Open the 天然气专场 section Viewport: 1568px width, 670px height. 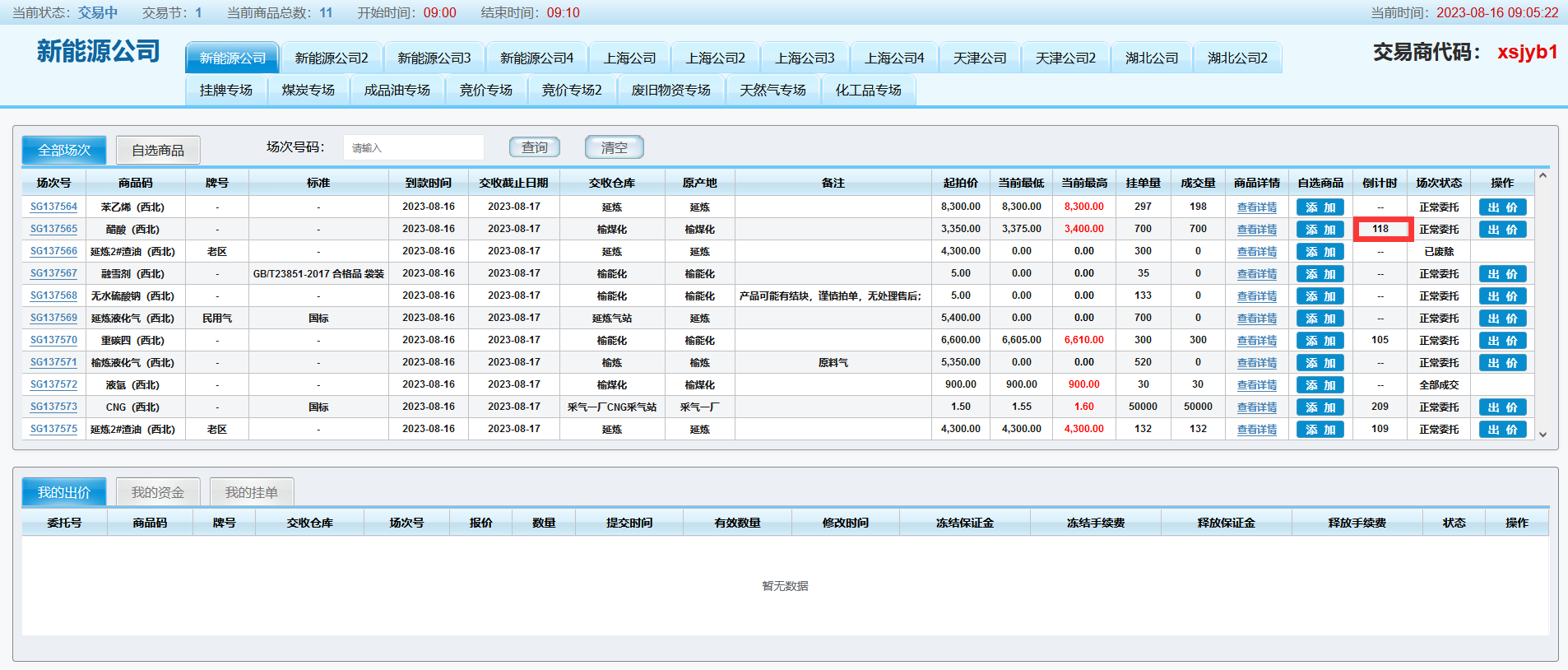[773, 90]
